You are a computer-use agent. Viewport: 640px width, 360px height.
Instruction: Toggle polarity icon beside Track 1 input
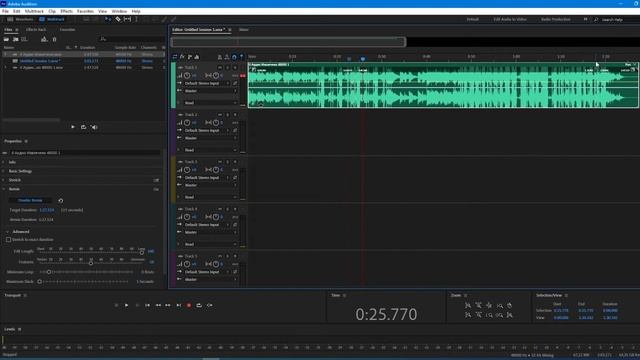point(235,83)
